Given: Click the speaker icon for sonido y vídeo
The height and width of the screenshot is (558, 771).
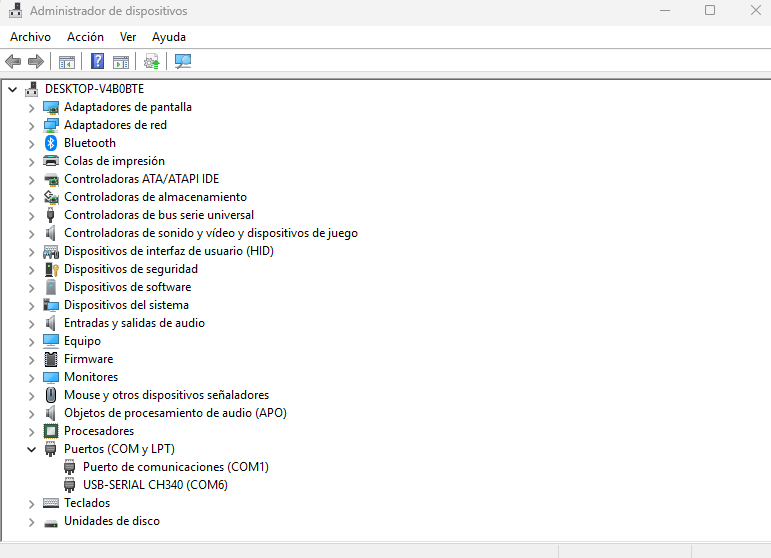Looking at the screenshot, I should coord(50,233).
